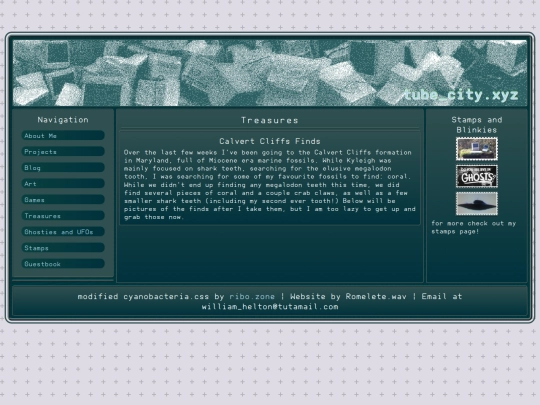The image size is (540, 405).
Task: Click the Treasures page heading
Action: (270, 120)
